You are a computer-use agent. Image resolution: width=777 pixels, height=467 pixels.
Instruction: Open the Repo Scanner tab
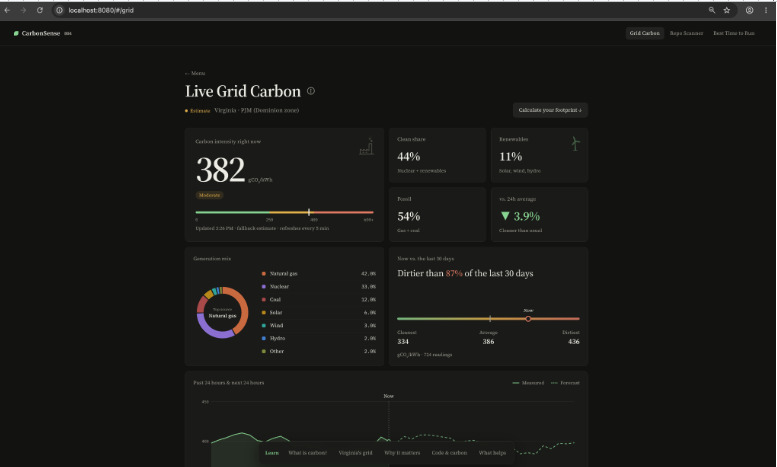(686, 33)
